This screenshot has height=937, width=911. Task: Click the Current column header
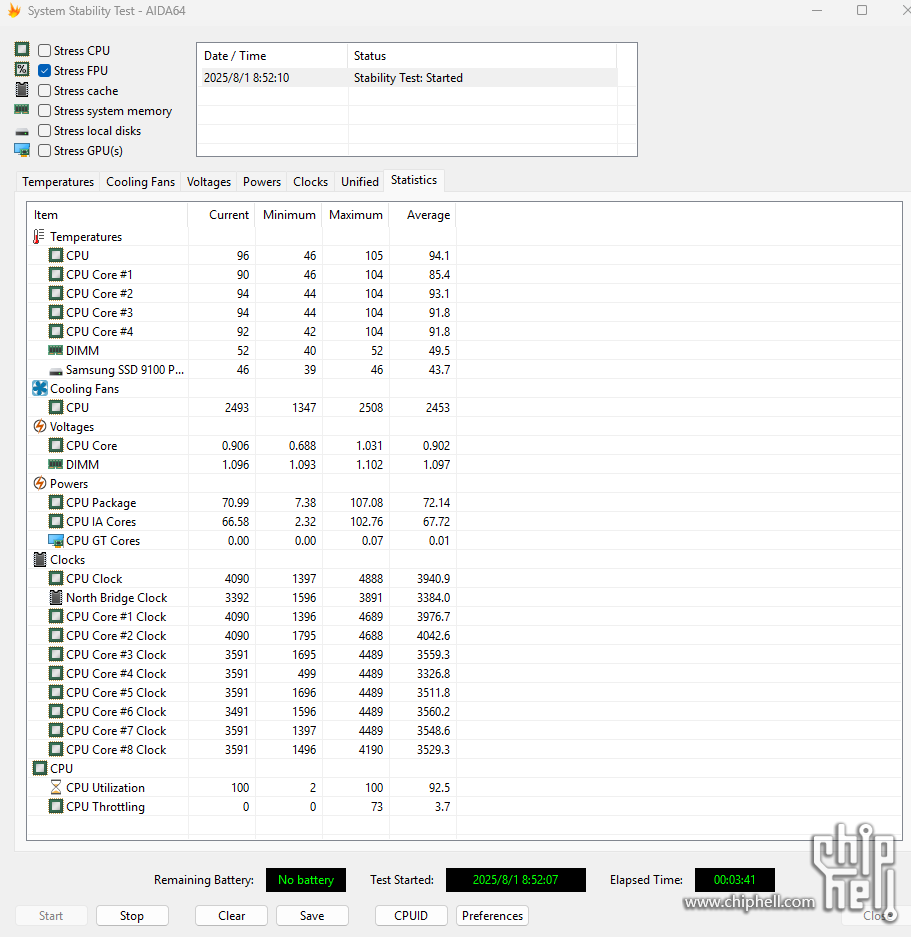pyautogui.click(x=222, y=215)
